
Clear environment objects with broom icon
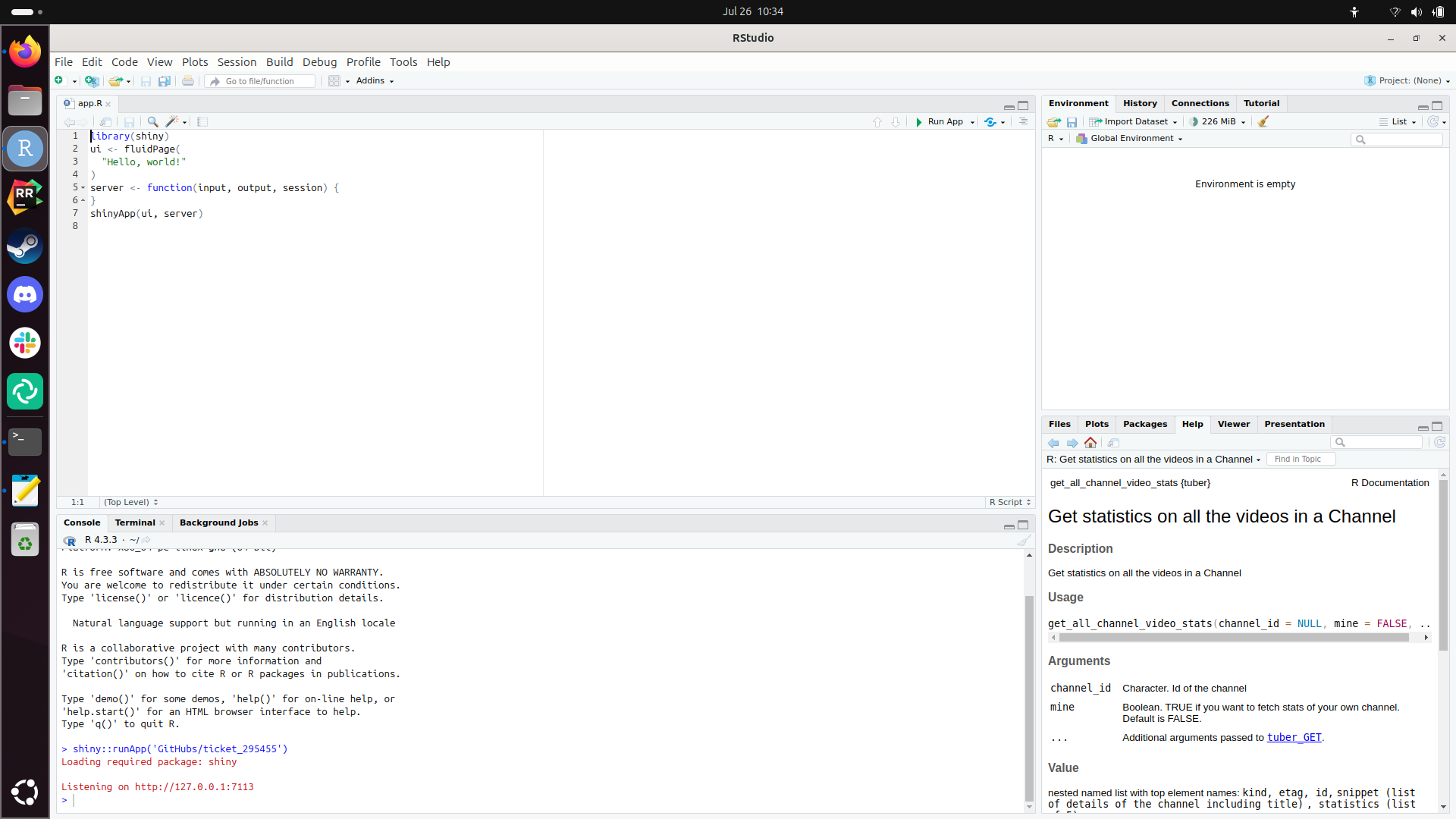pos(1263,121)
